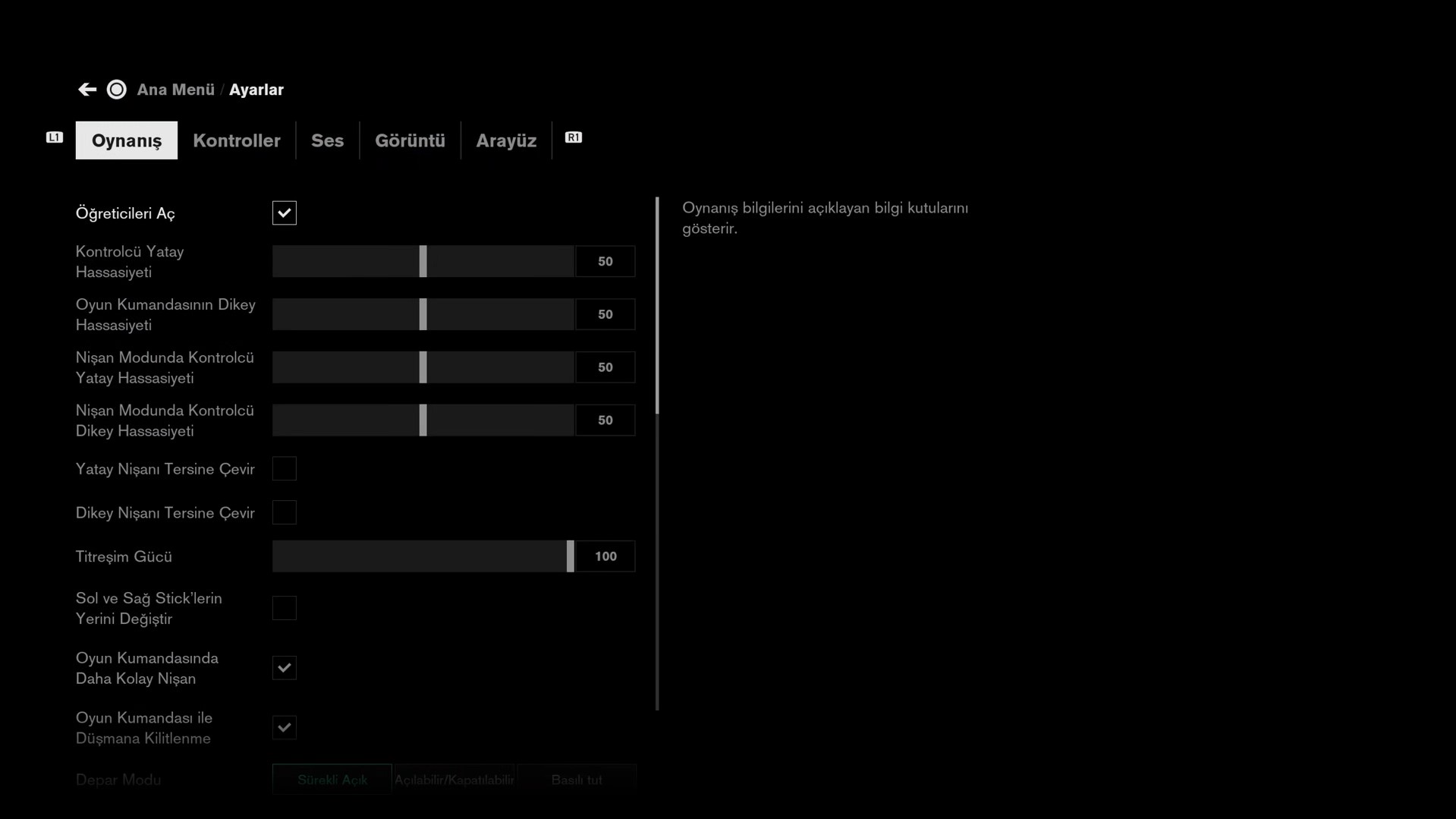Select Sürekli Açık for Depar Modu

pyautogui.click(x=332, y=780)
